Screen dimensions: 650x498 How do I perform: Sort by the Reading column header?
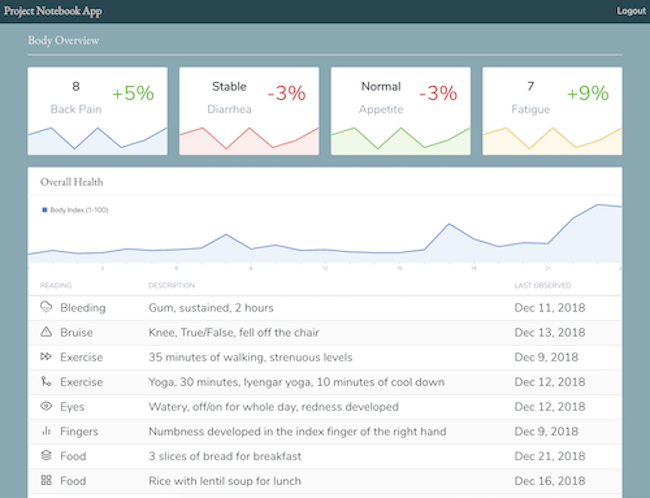point(56,285)
